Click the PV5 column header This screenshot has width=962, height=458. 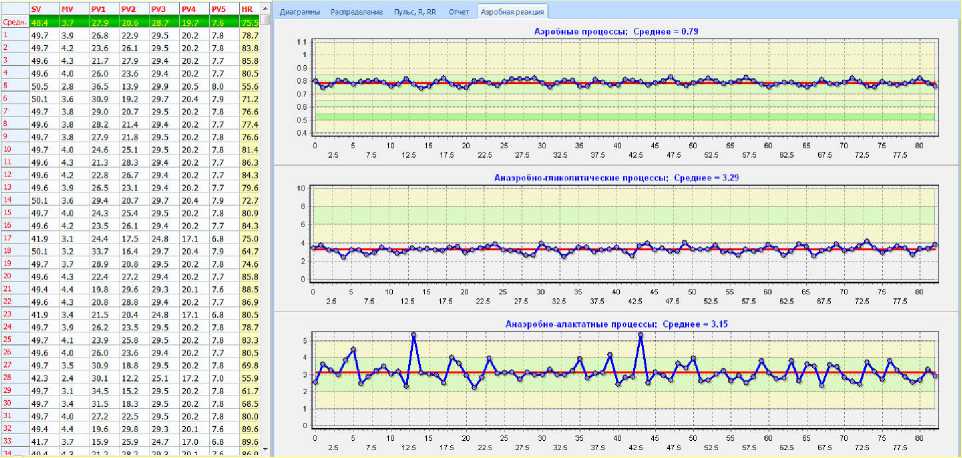(x=223, y=10)
